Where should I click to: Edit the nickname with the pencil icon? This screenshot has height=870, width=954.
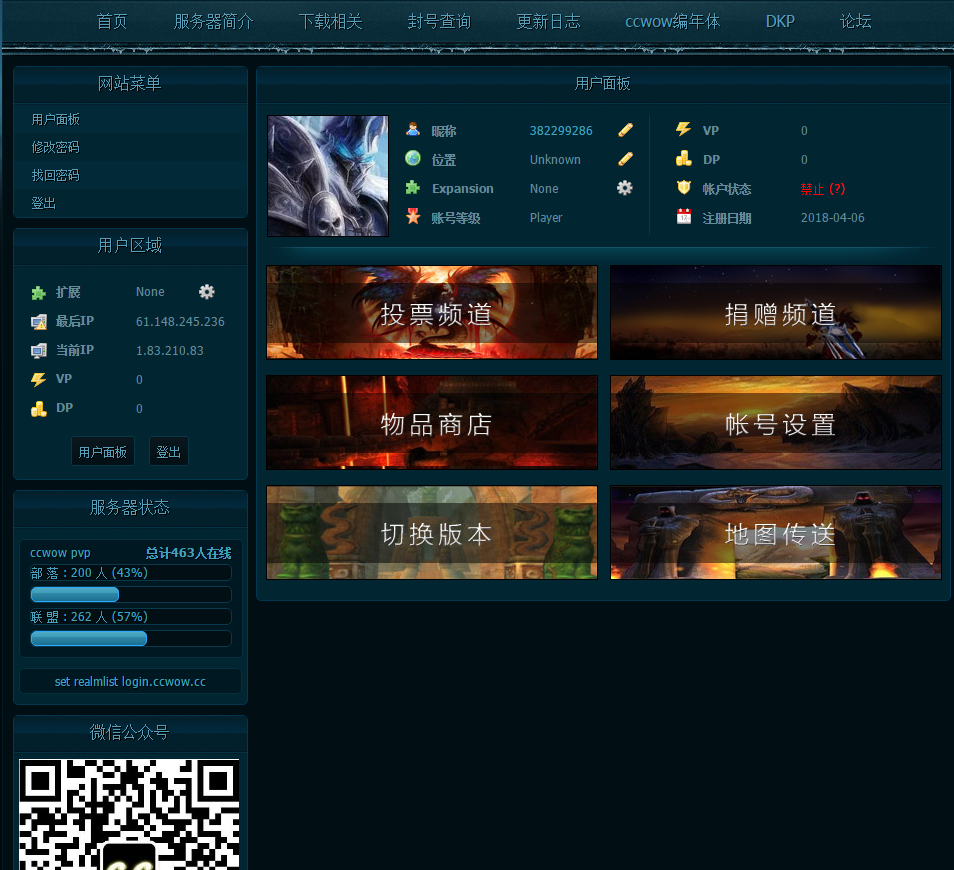[x=626, y=129]
